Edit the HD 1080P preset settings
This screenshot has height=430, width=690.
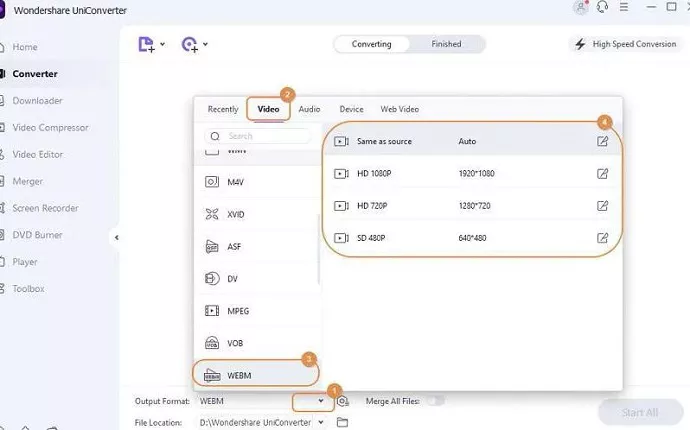602,173
